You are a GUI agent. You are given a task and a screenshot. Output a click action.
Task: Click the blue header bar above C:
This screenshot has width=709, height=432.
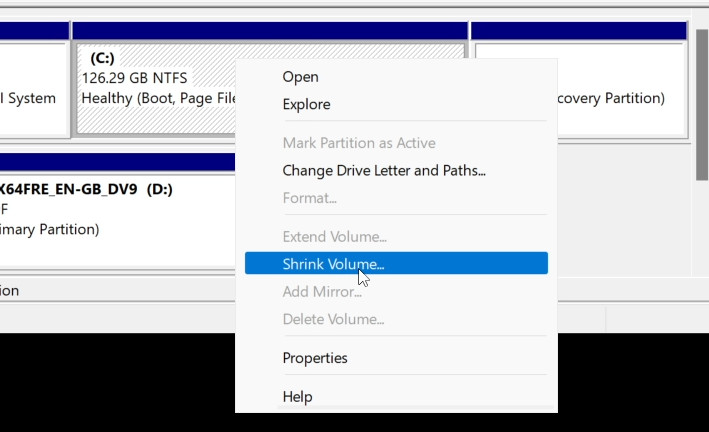(x=270, y=31)
